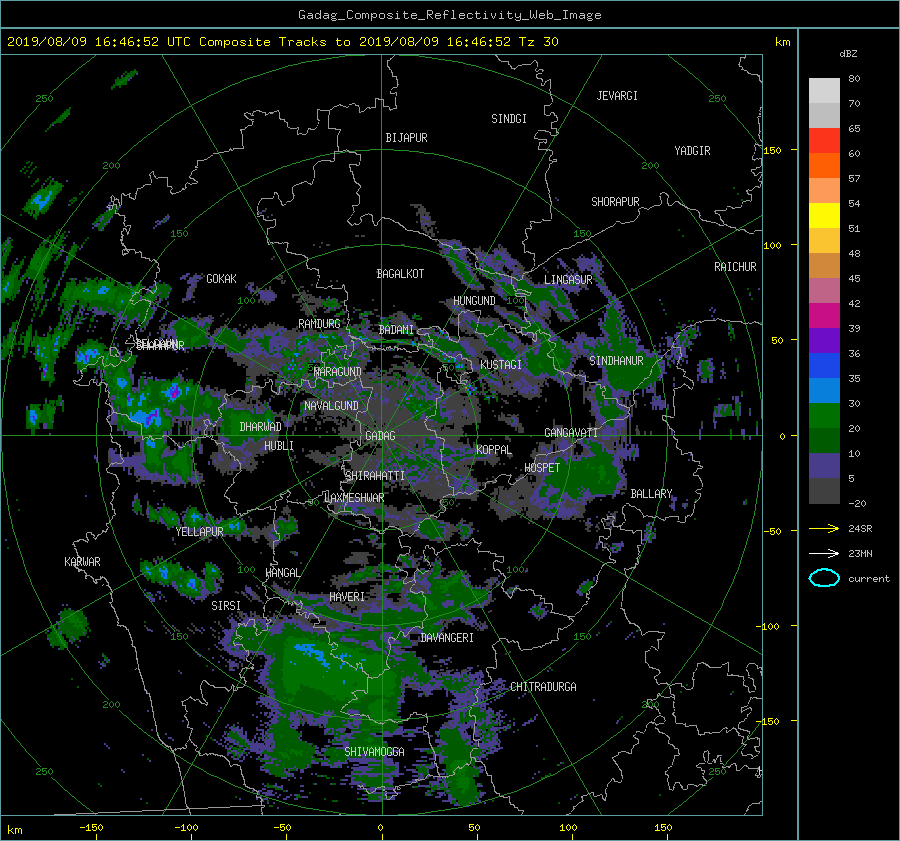Click the SHORAPUR label
The width and height of the screenshot is (900, 841).
[x=615, y=202]
